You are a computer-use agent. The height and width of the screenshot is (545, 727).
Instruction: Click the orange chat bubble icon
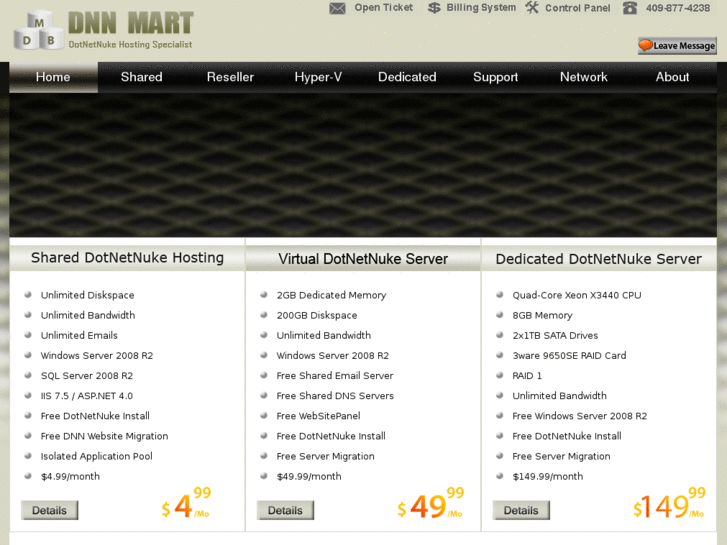(645, 45)
